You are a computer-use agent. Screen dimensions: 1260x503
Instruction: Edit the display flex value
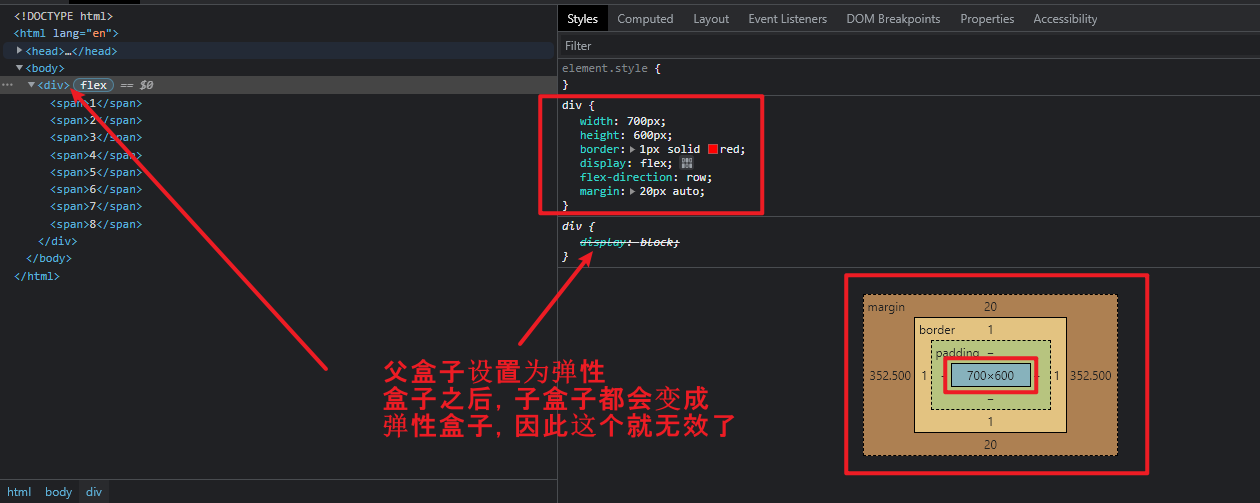653,163
